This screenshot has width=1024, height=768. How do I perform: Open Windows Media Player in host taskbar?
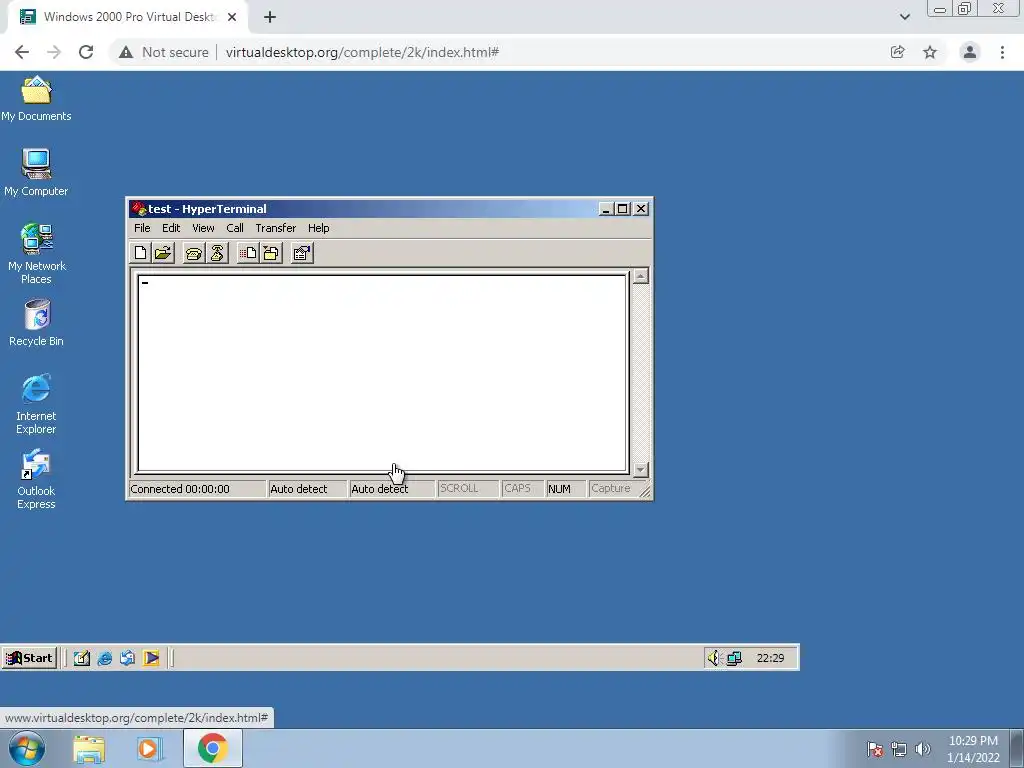[x=149, y=748]
